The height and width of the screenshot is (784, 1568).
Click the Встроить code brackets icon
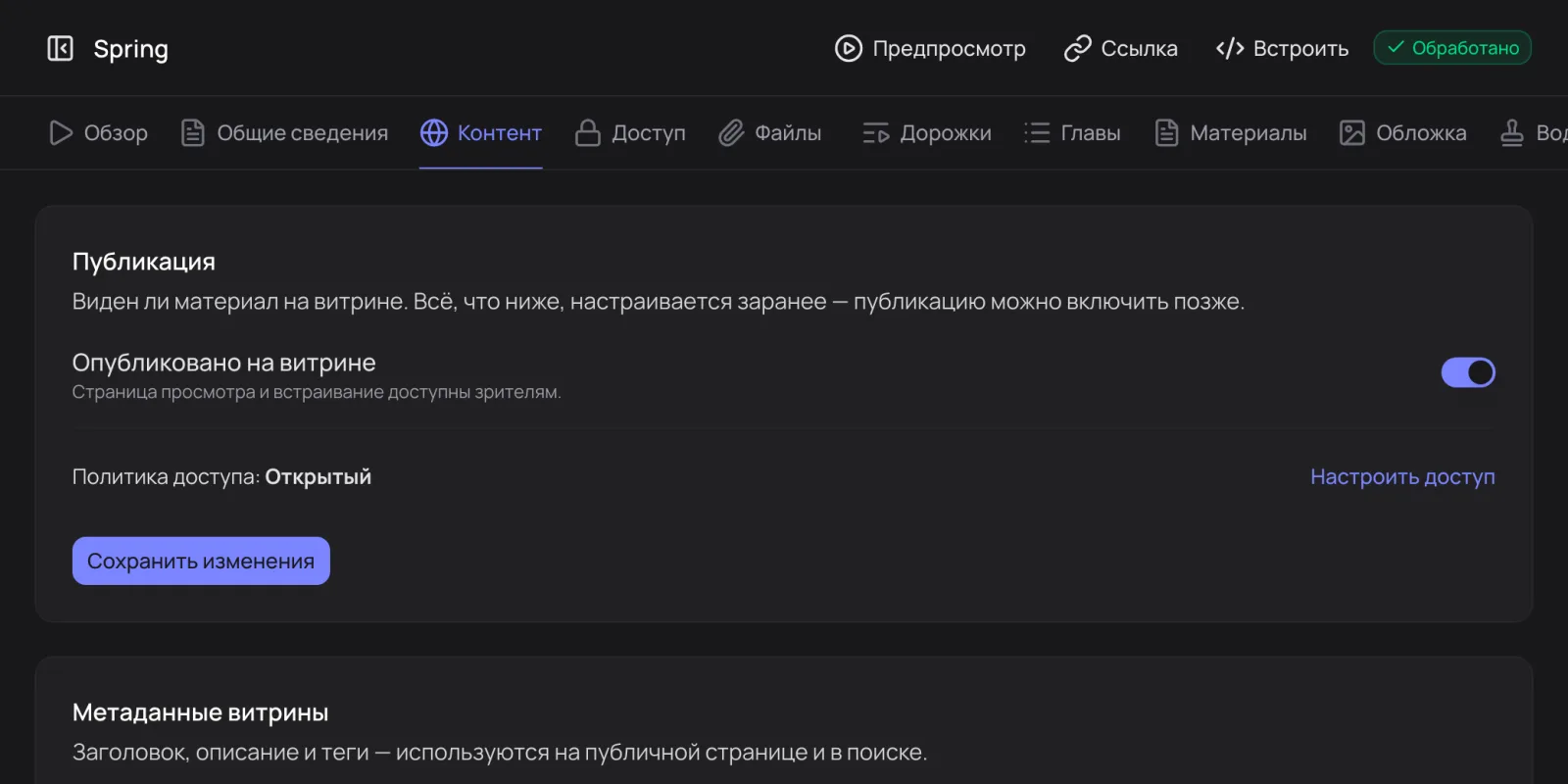click(x=1230, y=48)
